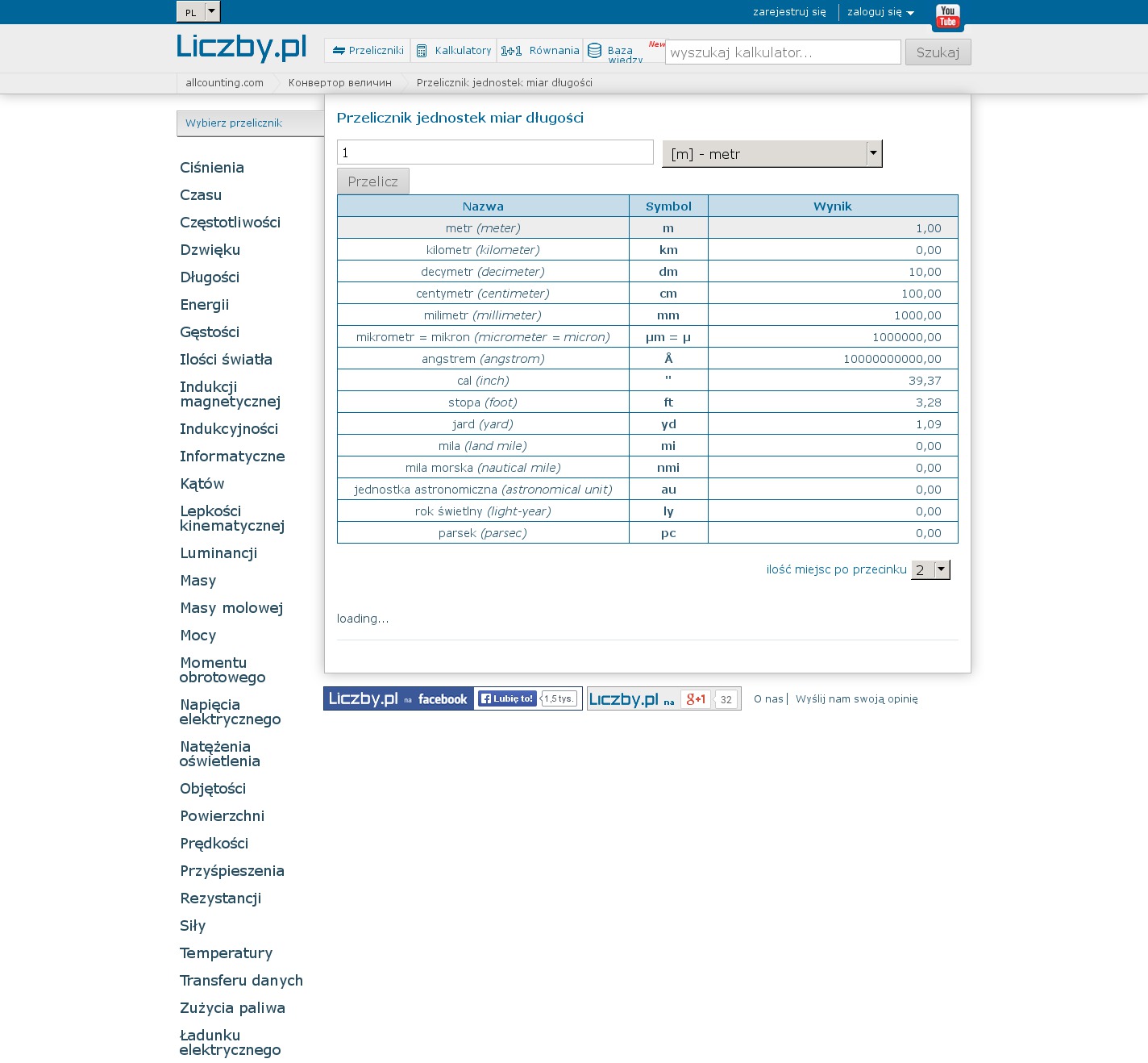
Task: Click the 'zarejestruj się' register link
Action: 789,12
